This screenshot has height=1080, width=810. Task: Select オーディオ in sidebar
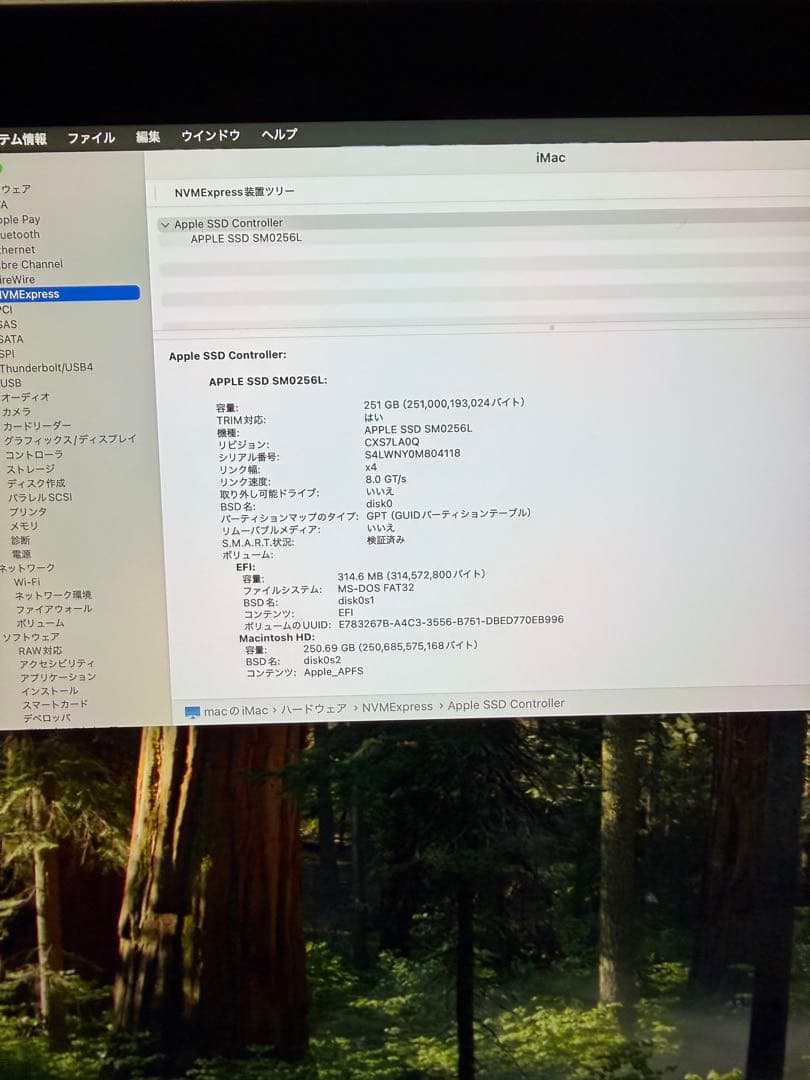coord(25,397)
